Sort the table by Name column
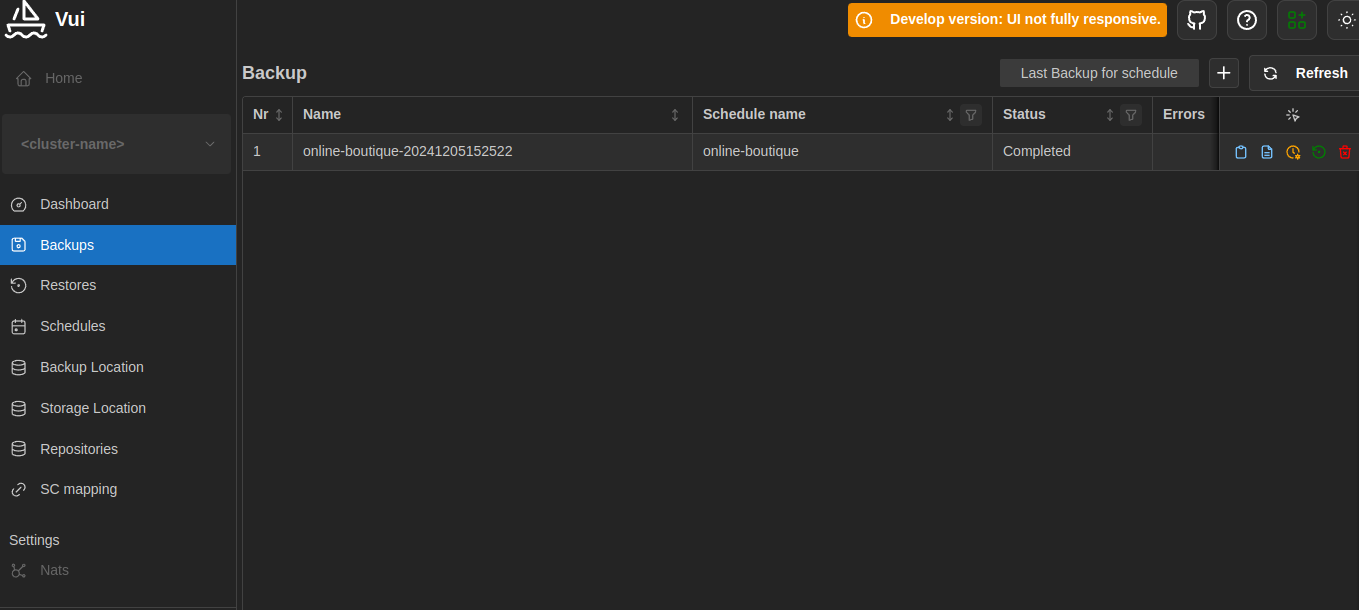This screenshot has height=610, width=1359. [675, 115]
